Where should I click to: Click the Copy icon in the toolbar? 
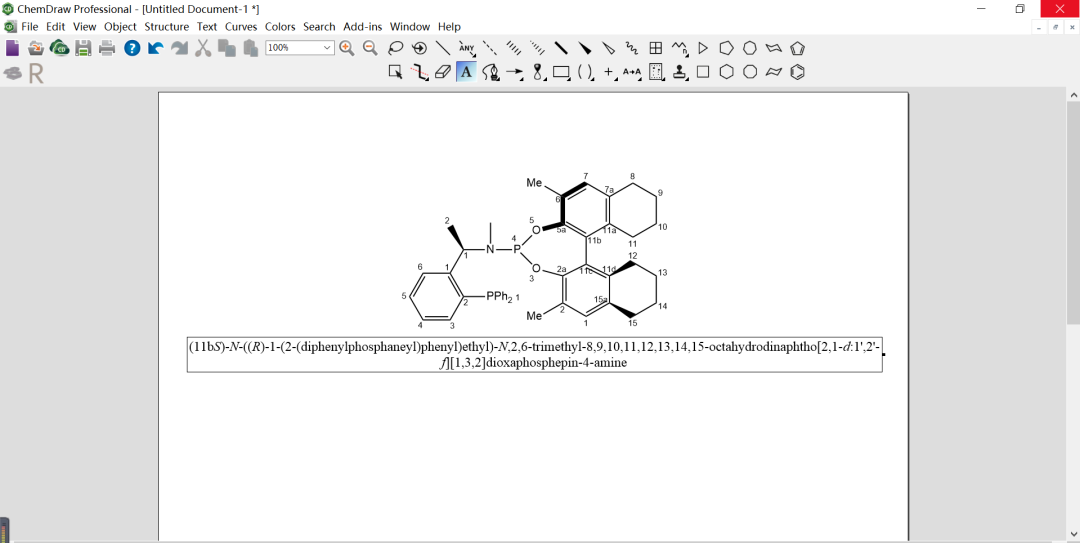coord(226,48)
